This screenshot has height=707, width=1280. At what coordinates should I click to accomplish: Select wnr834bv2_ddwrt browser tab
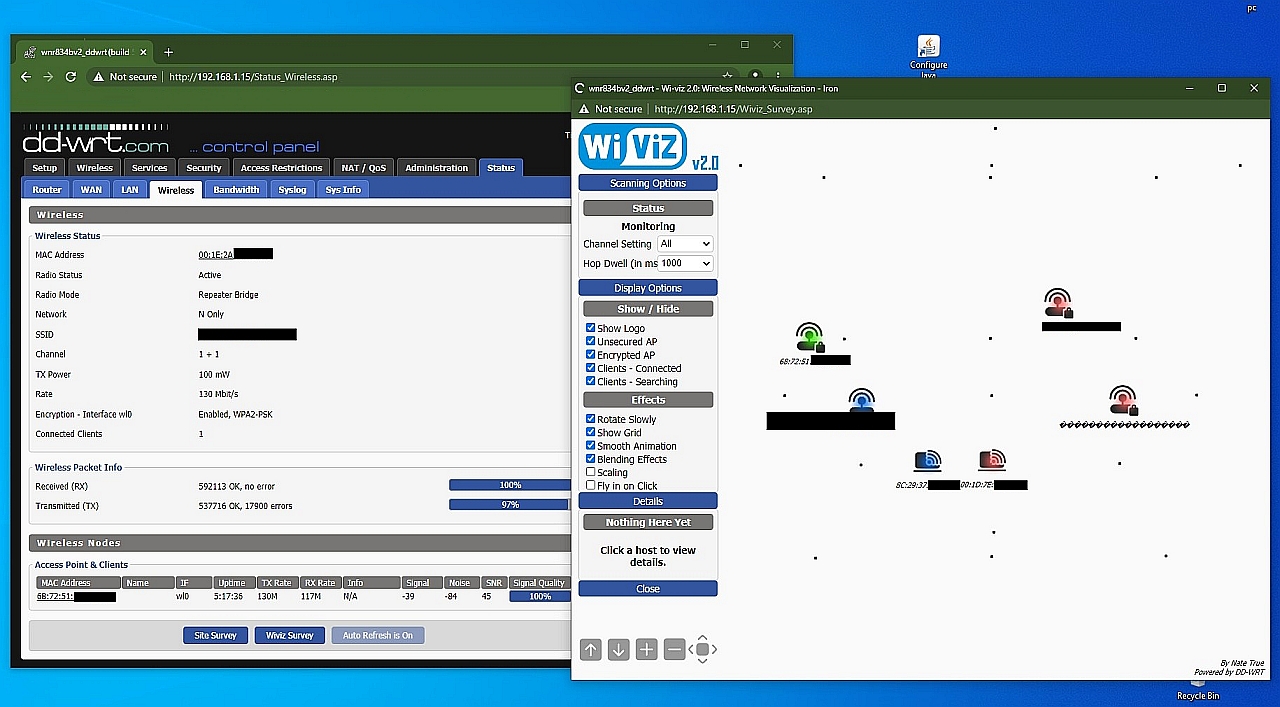coord(85,52)
